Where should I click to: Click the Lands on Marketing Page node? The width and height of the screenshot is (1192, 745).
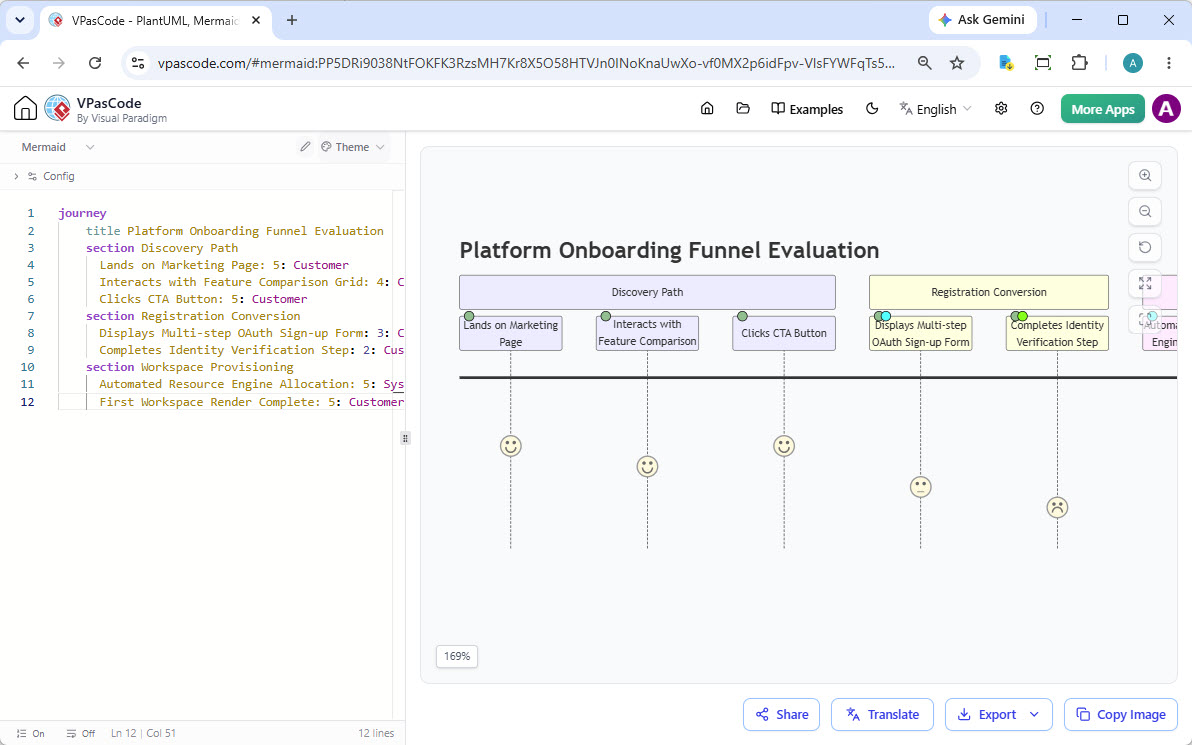[511, 333]
